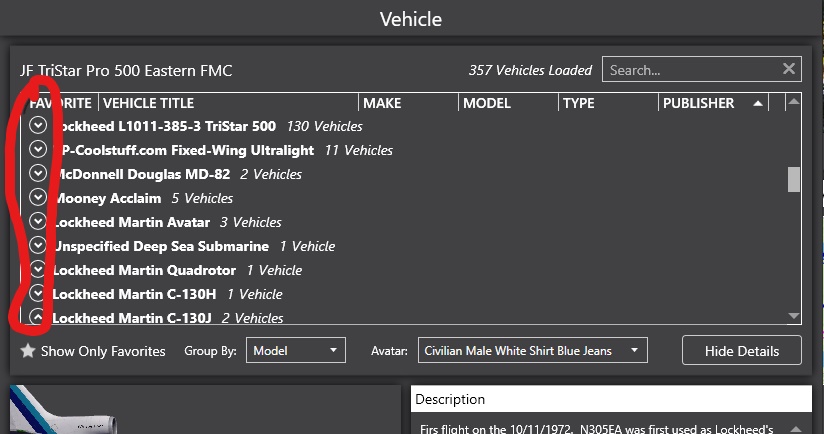Select the '3 Vehicles' count for Avatar

pos(251,222)
